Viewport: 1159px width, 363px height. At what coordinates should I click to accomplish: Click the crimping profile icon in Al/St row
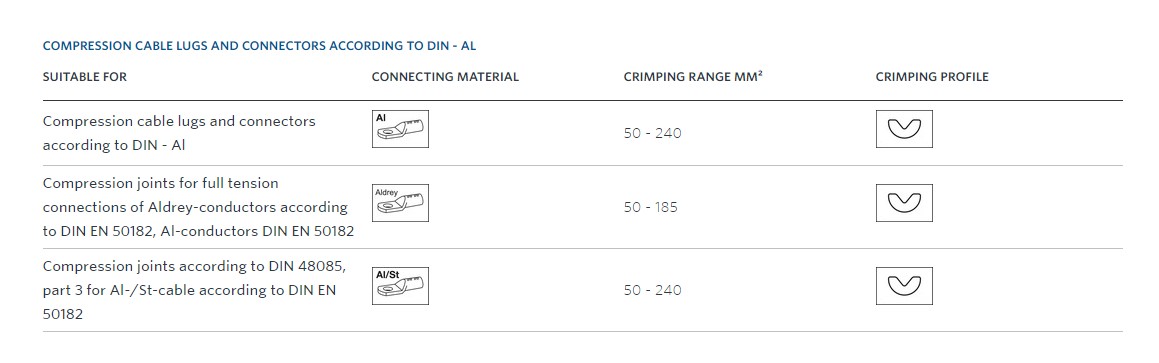(x=904, y=286)
